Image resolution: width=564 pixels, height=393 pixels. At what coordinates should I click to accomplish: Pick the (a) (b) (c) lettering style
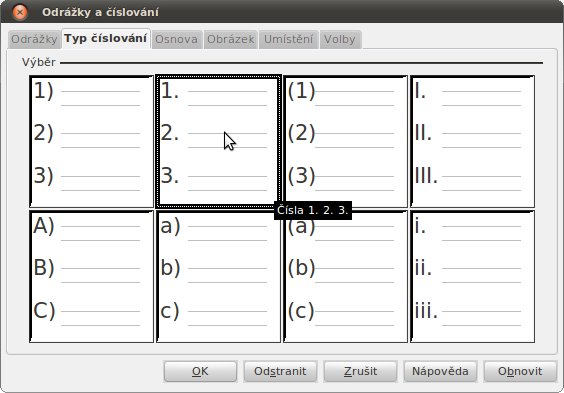pos(345,277)
